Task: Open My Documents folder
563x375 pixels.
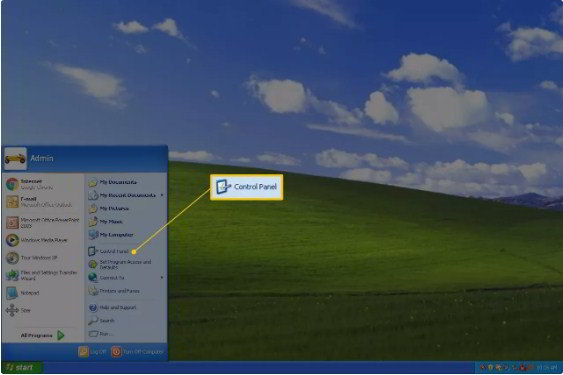Action: (113, 182)
